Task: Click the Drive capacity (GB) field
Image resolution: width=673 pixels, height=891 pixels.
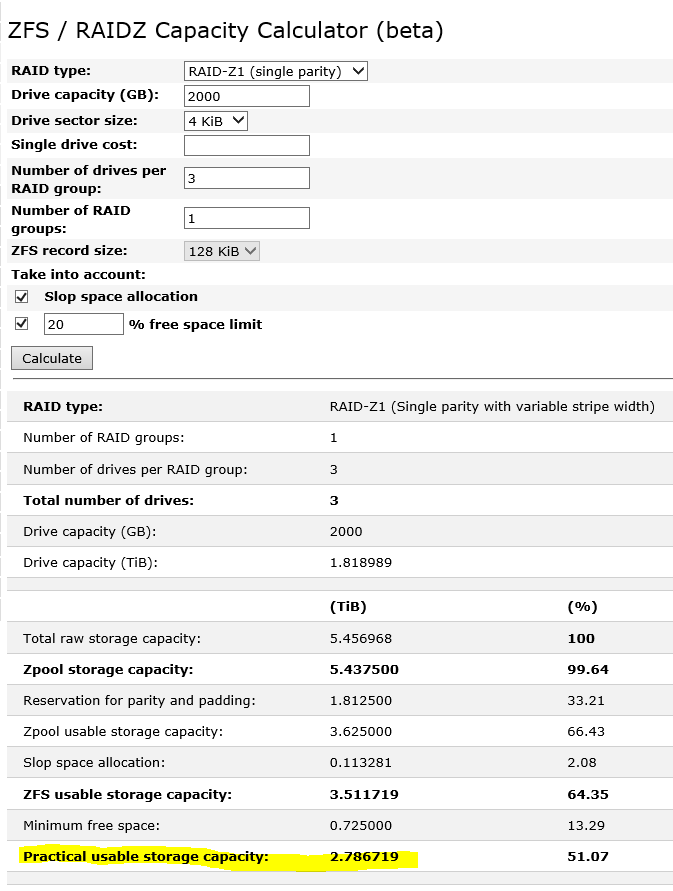Action: coord(247,96)
